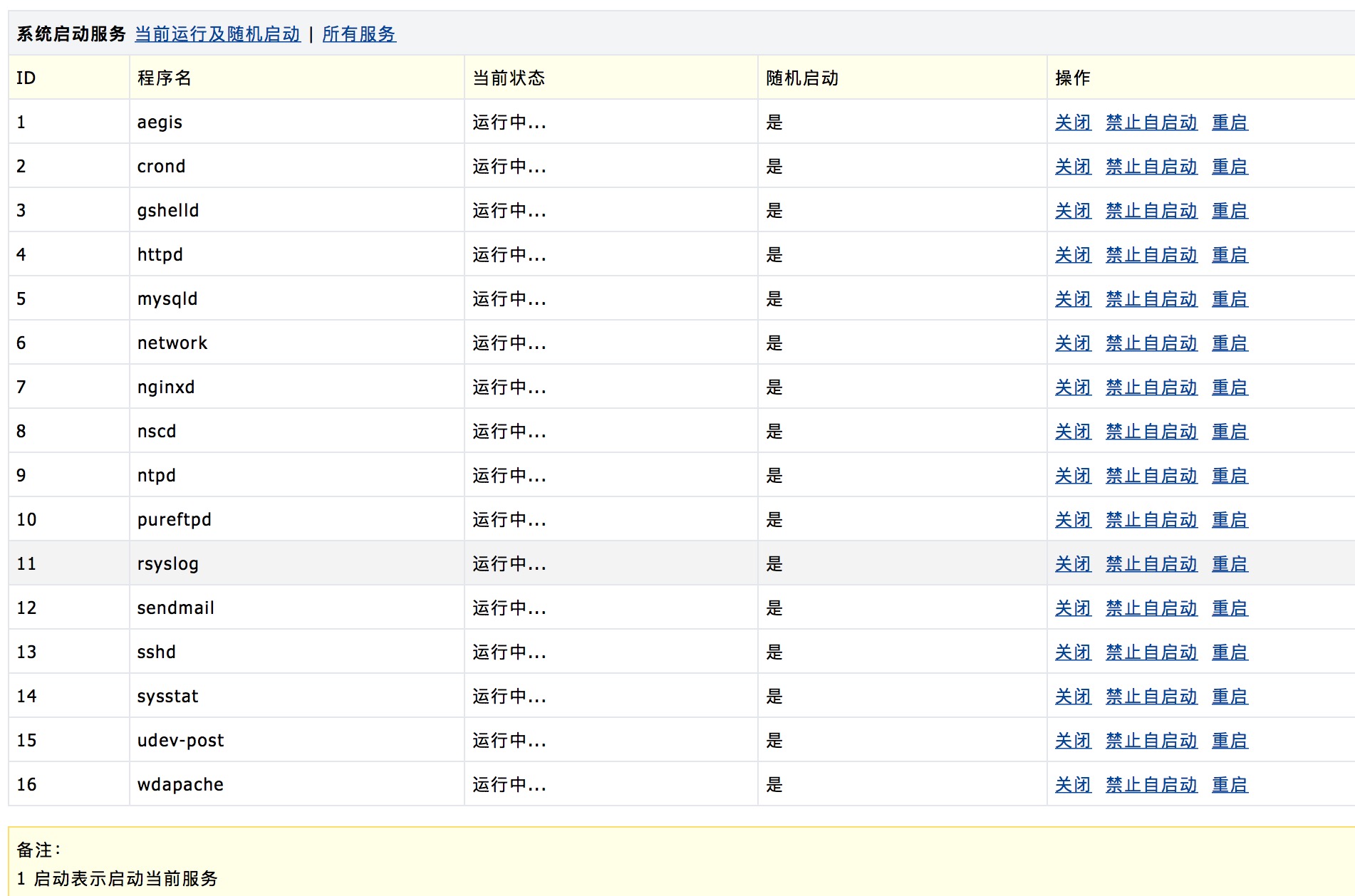This screenshot has width=1355, height=896.
Task: Click 禁止自启动 in network row
Action: point(1151,343)
